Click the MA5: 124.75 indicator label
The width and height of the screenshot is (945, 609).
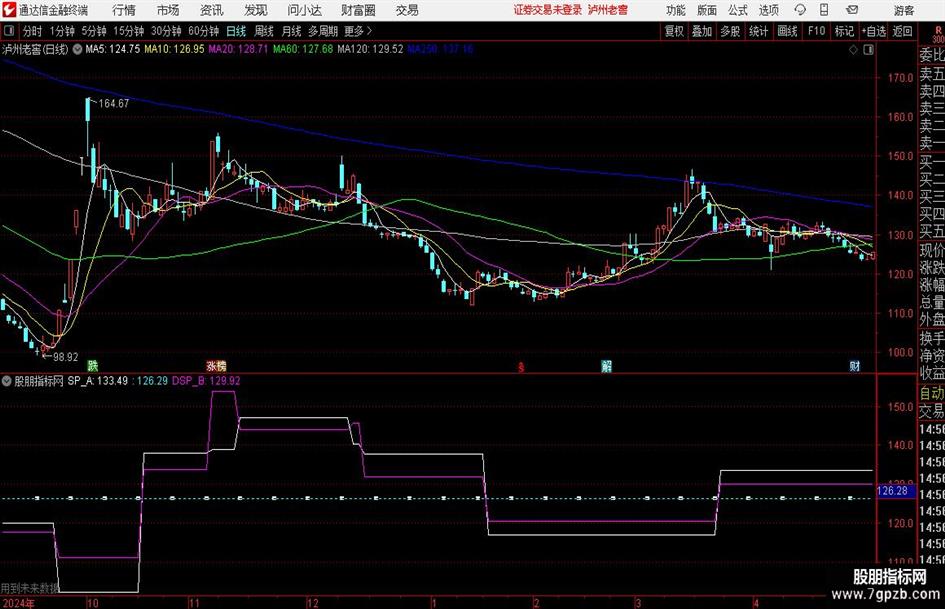click(113, 49)
